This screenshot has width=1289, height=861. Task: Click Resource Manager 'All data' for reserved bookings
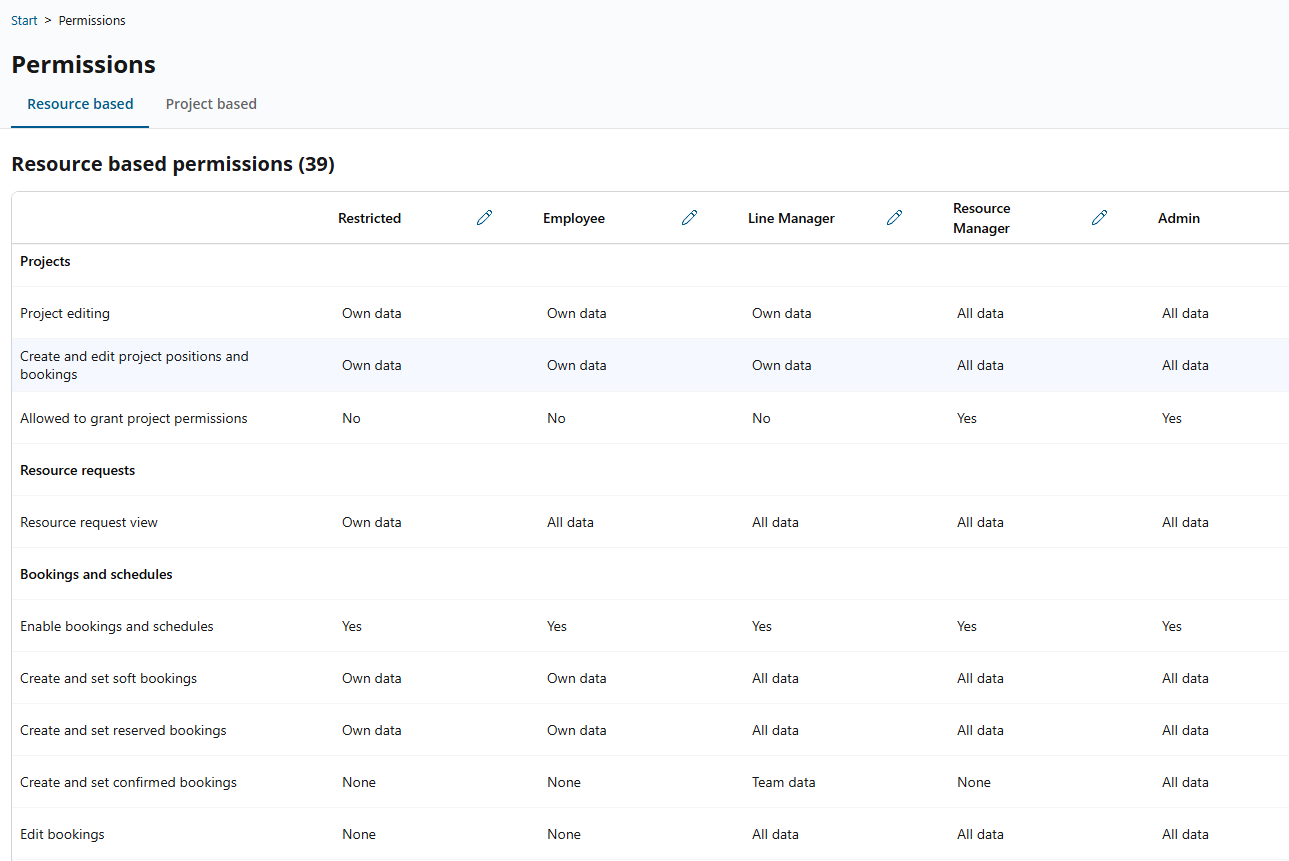tap(980, 730)
